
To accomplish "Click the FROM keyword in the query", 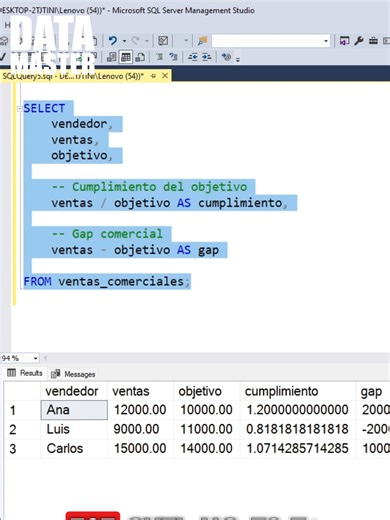I will pyautogui.click(x=37, y=281).
